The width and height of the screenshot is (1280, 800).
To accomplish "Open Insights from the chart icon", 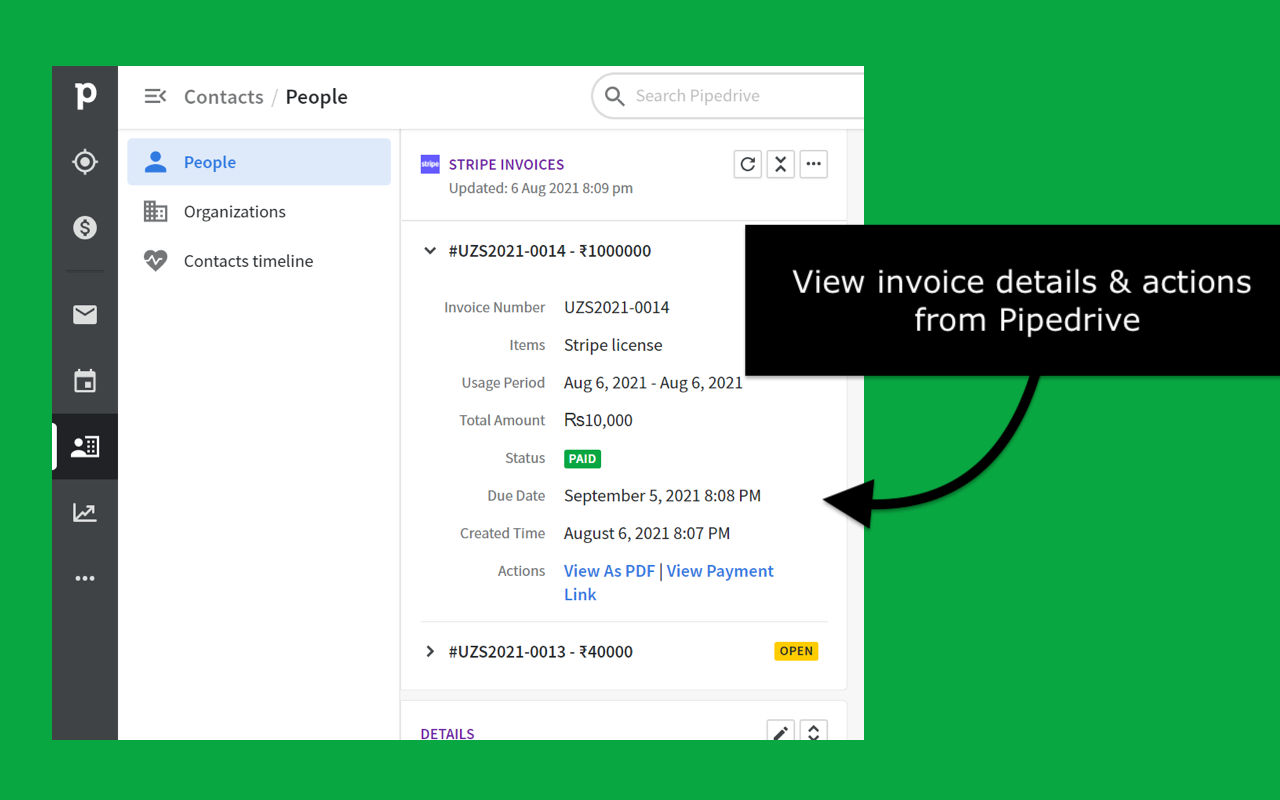I will click(85, 513).
